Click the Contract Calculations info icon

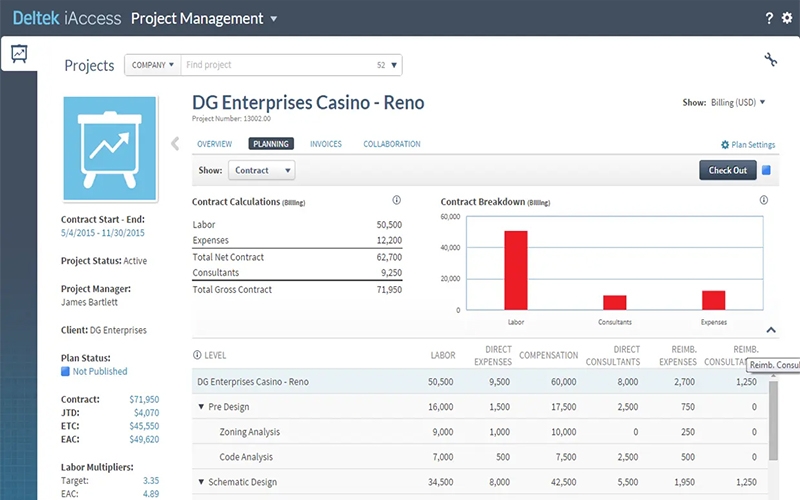[396, 201]
